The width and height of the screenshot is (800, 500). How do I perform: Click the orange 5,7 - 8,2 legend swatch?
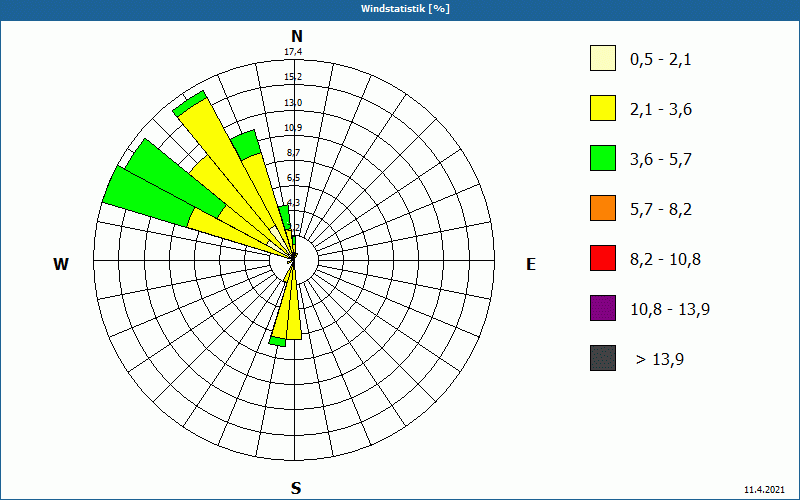tap(603, 208)
